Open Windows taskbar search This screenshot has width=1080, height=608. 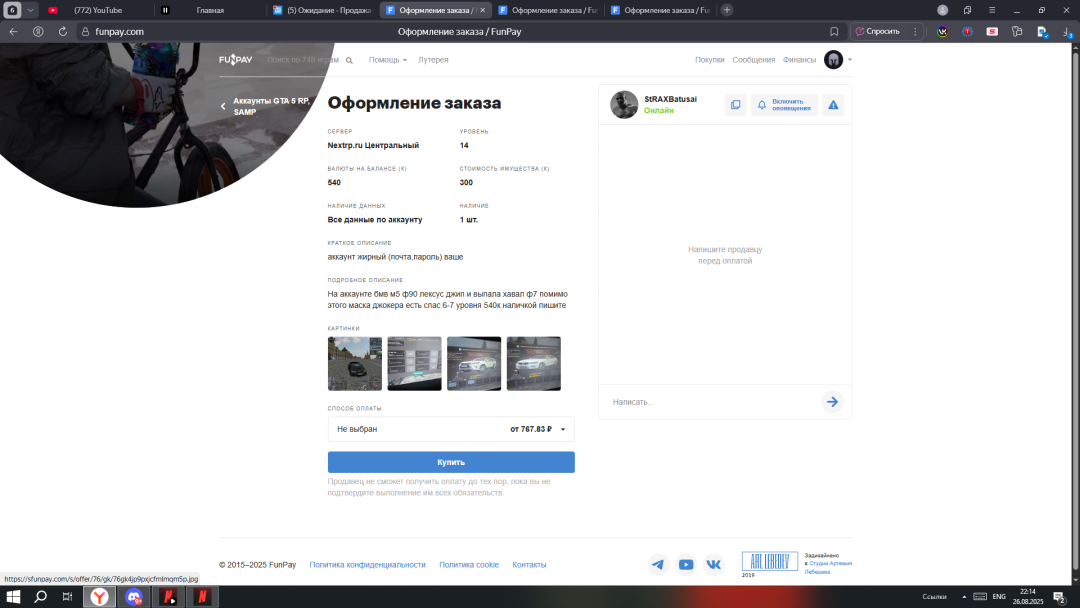(41, 597)
